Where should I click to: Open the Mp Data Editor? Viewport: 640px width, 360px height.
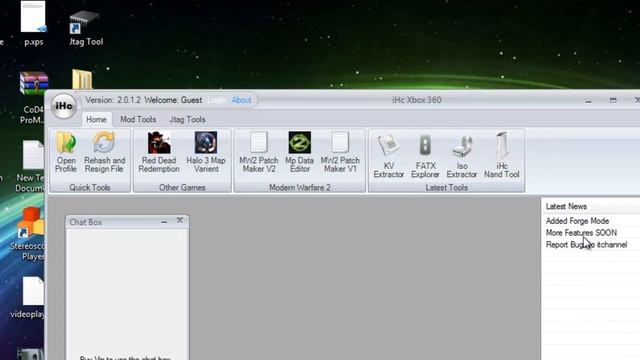pos(300,152)
